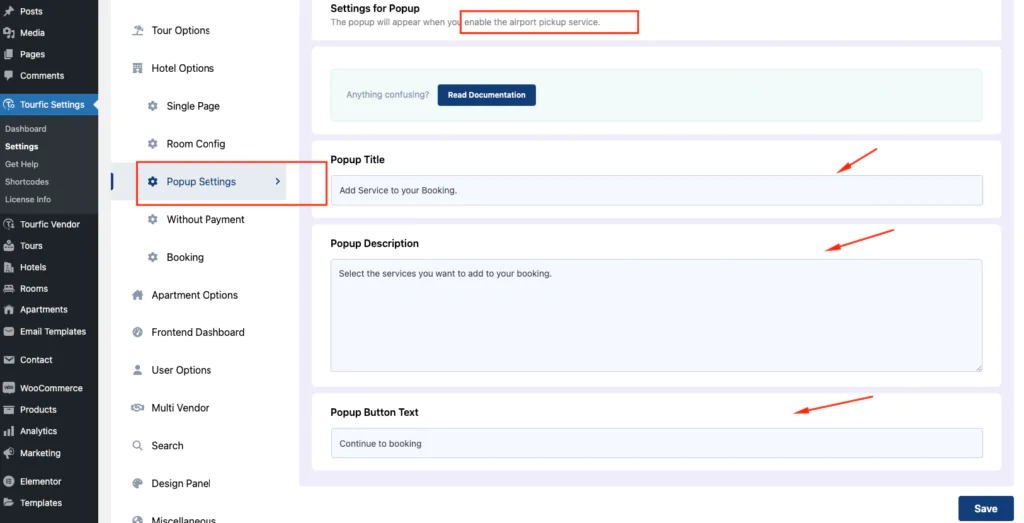Click the Without Payment gear icon

[x=152, y=219]
